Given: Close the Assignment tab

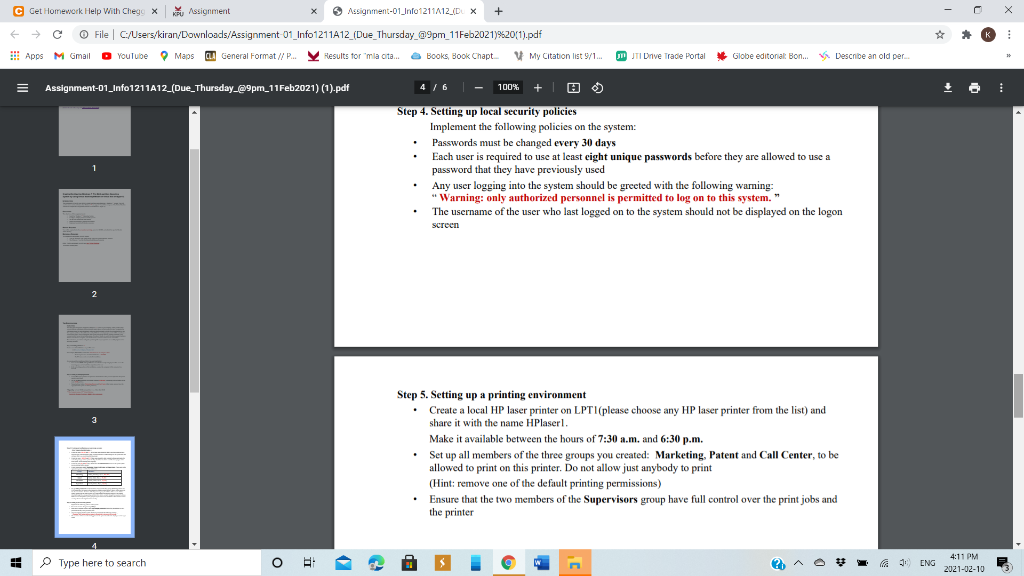Looking at the screenshot, I should tap(313, 11).
